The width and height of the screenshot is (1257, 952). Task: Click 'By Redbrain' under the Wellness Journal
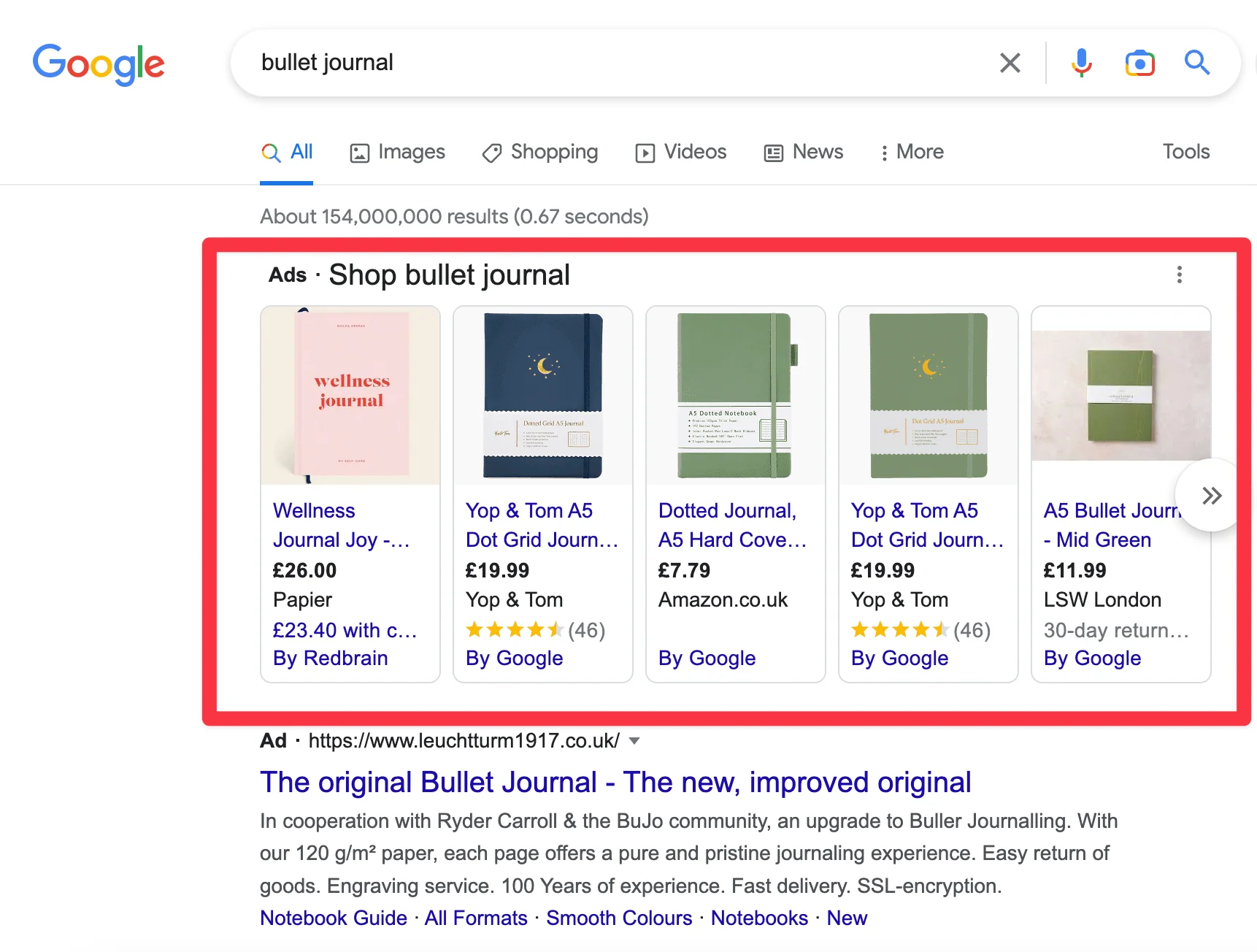(330, 658)
